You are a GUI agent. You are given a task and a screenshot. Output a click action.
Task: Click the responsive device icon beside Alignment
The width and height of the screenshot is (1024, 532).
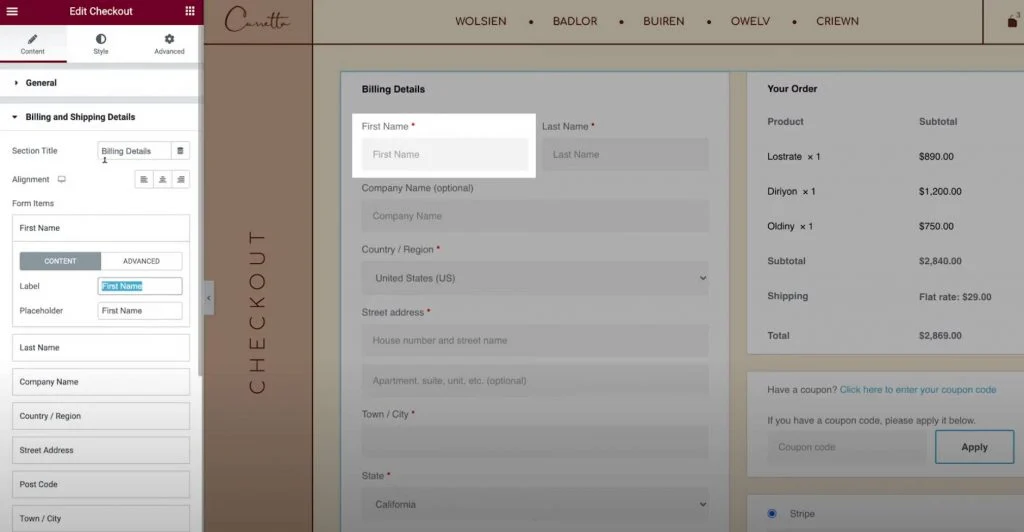(x=62, y=180)
